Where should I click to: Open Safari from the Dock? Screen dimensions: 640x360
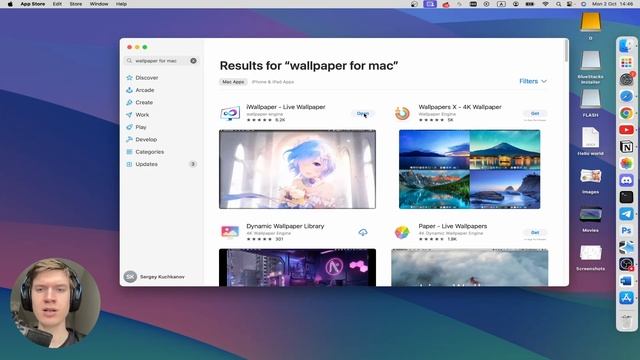[626, 96]
